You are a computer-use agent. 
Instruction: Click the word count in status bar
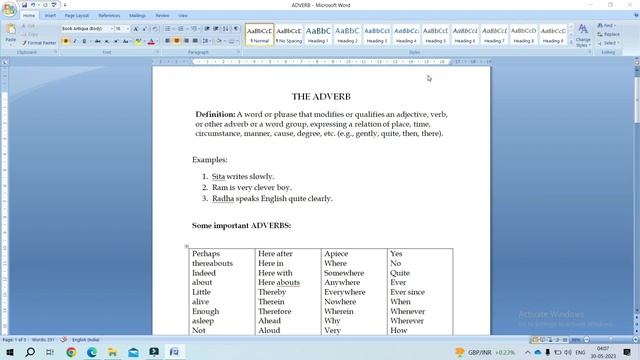[43, 340]
